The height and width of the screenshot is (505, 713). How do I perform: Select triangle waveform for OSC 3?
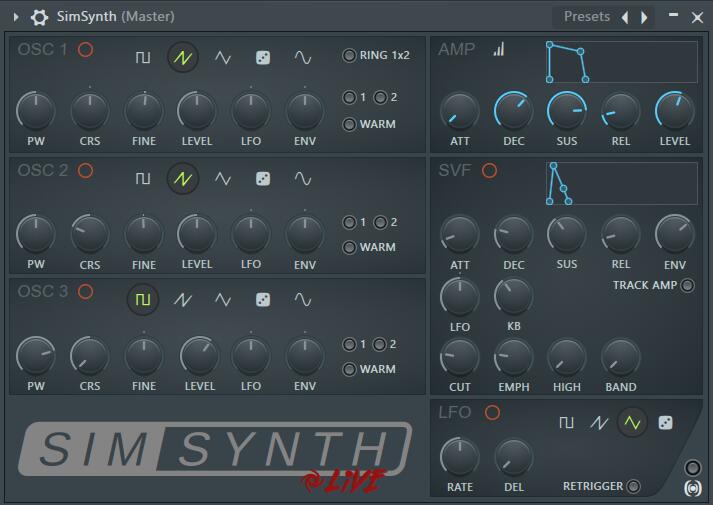click(x=223, y=300)
